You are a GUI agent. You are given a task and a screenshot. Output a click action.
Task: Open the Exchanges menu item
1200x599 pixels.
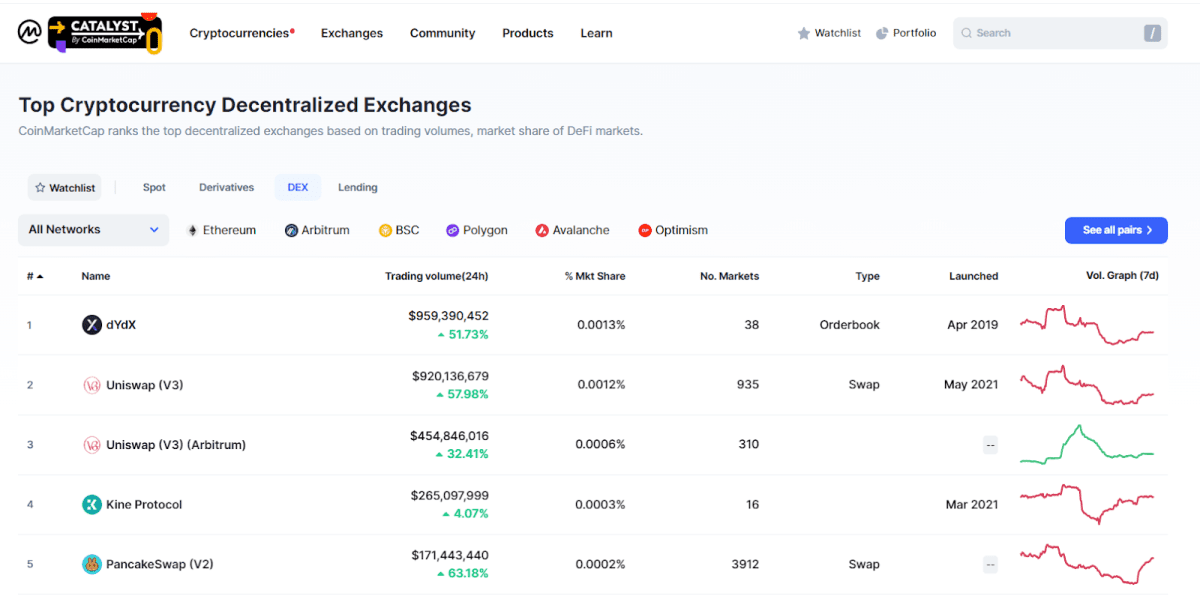pos(351,33)
